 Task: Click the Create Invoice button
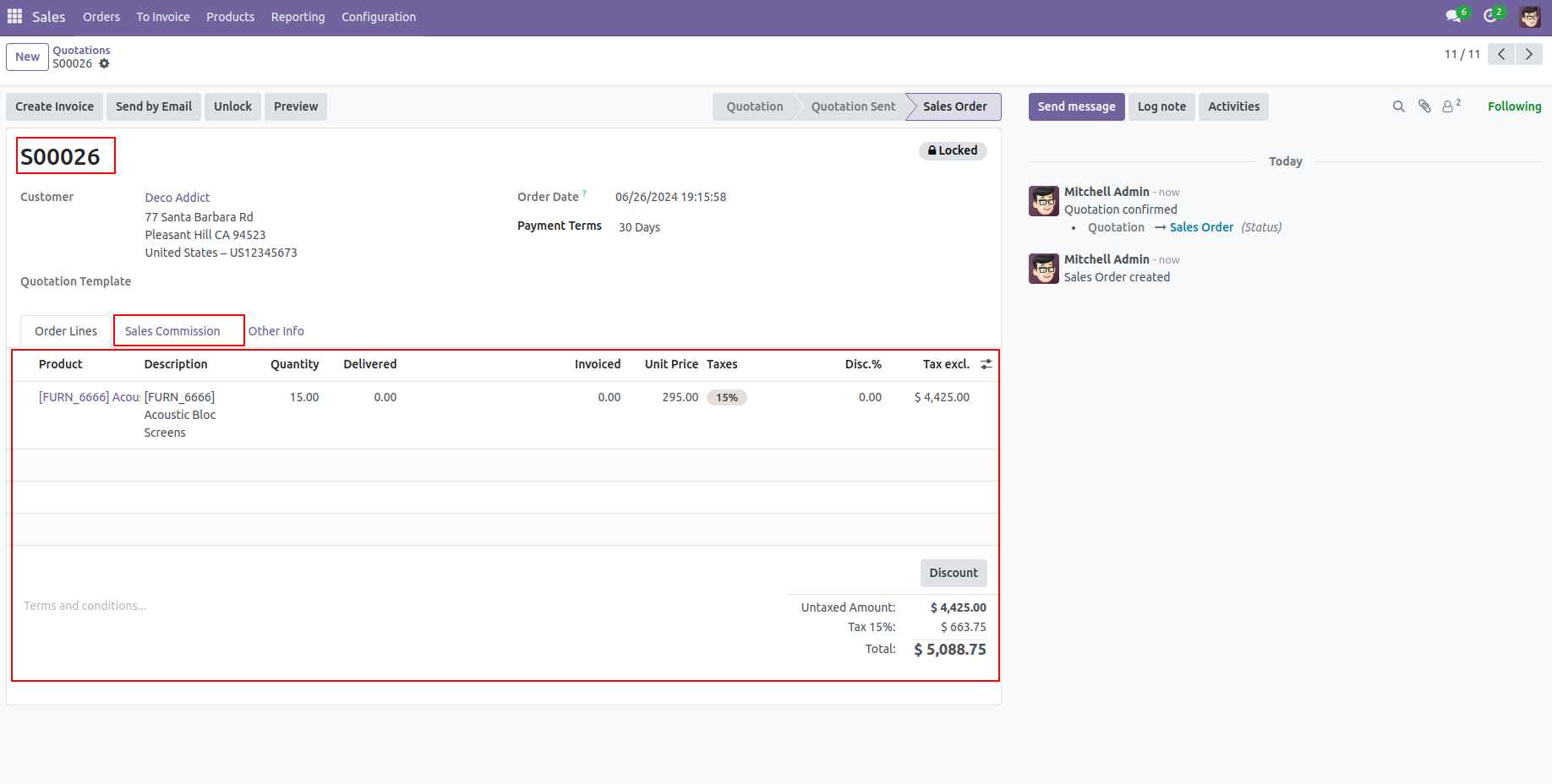point(54,106)
